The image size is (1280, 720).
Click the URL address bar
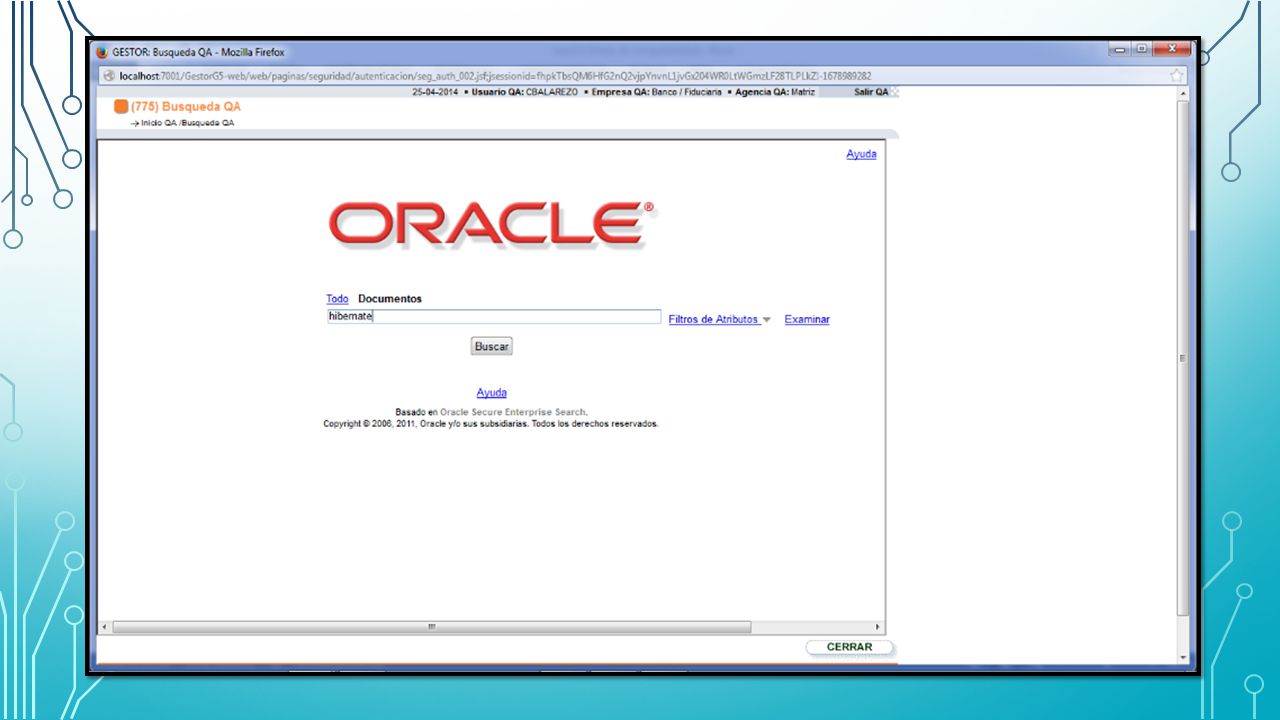(x=640, y=76)
